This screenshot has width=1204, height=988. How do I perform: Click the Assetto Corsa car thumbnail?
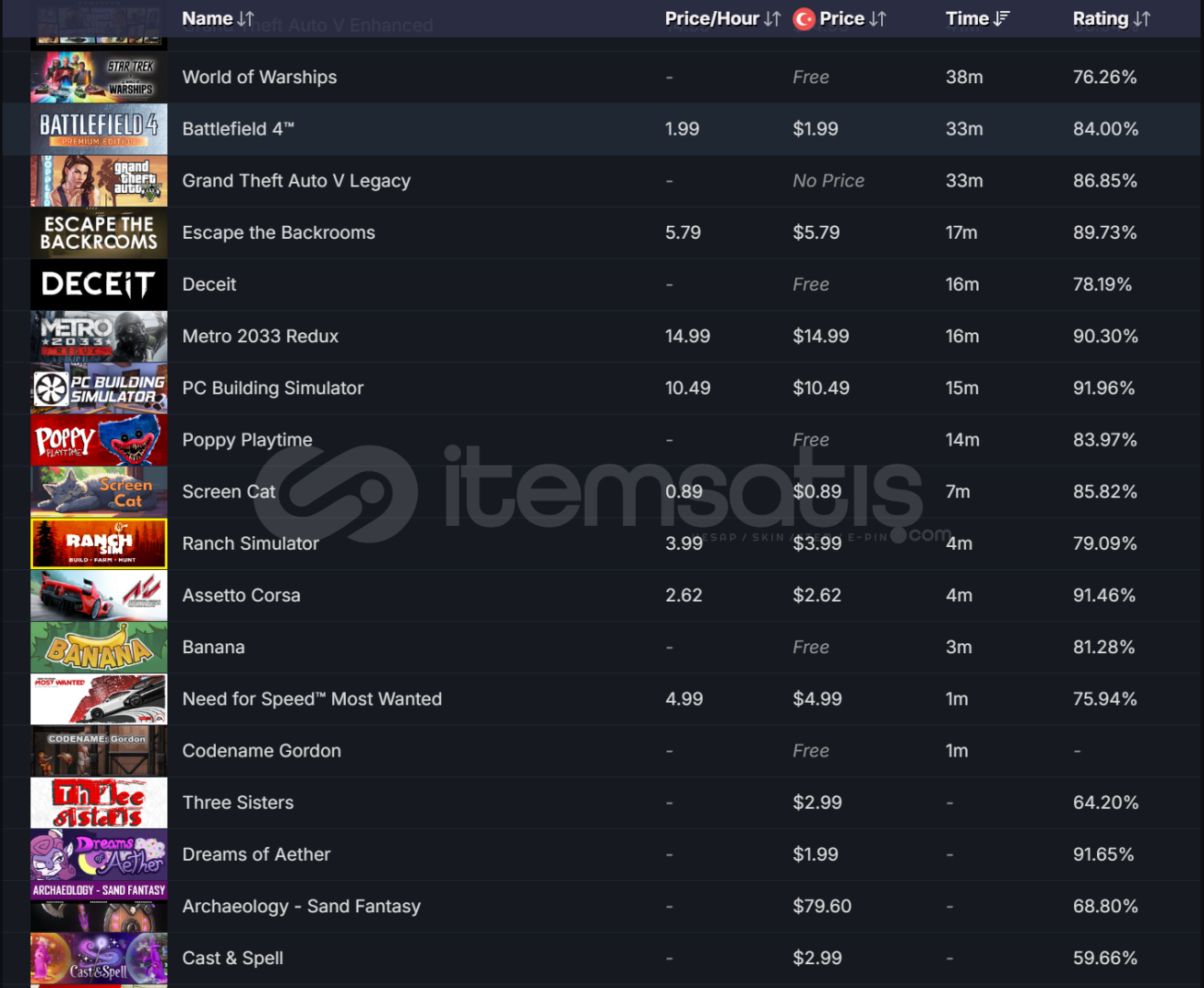pos(99,596)
